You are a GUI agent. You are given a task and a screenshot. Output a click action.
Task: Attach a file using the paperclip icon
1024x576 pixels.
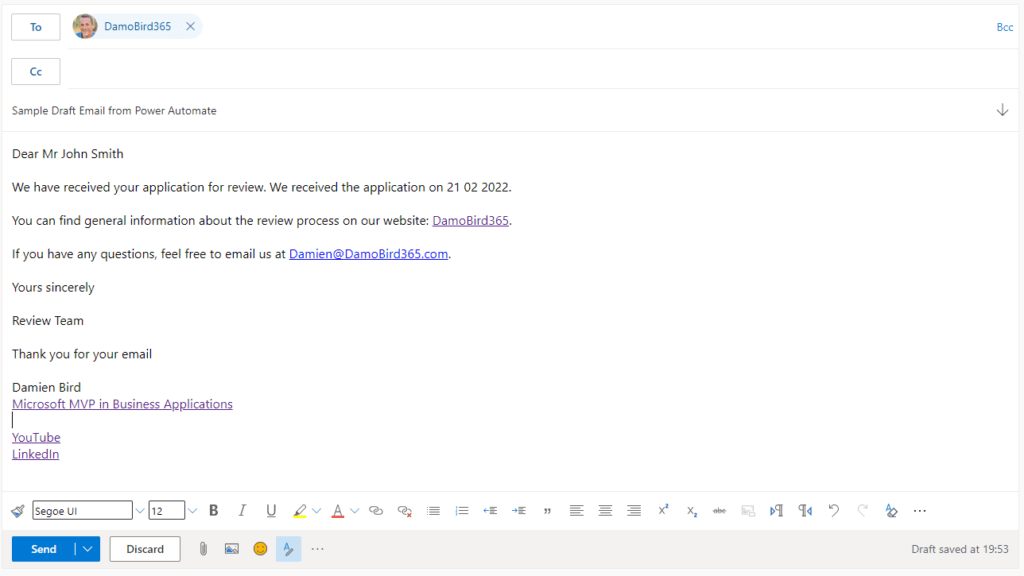click(203, 548)
